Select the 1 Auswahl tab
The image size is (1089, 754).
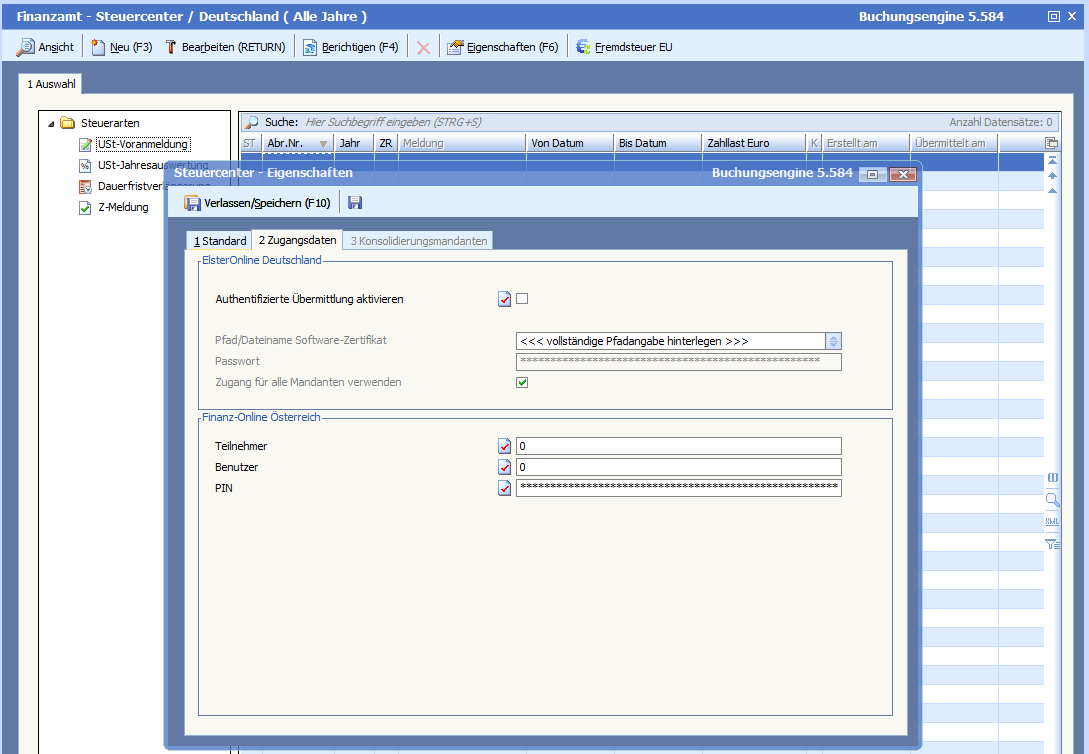[x=51, y=84]
